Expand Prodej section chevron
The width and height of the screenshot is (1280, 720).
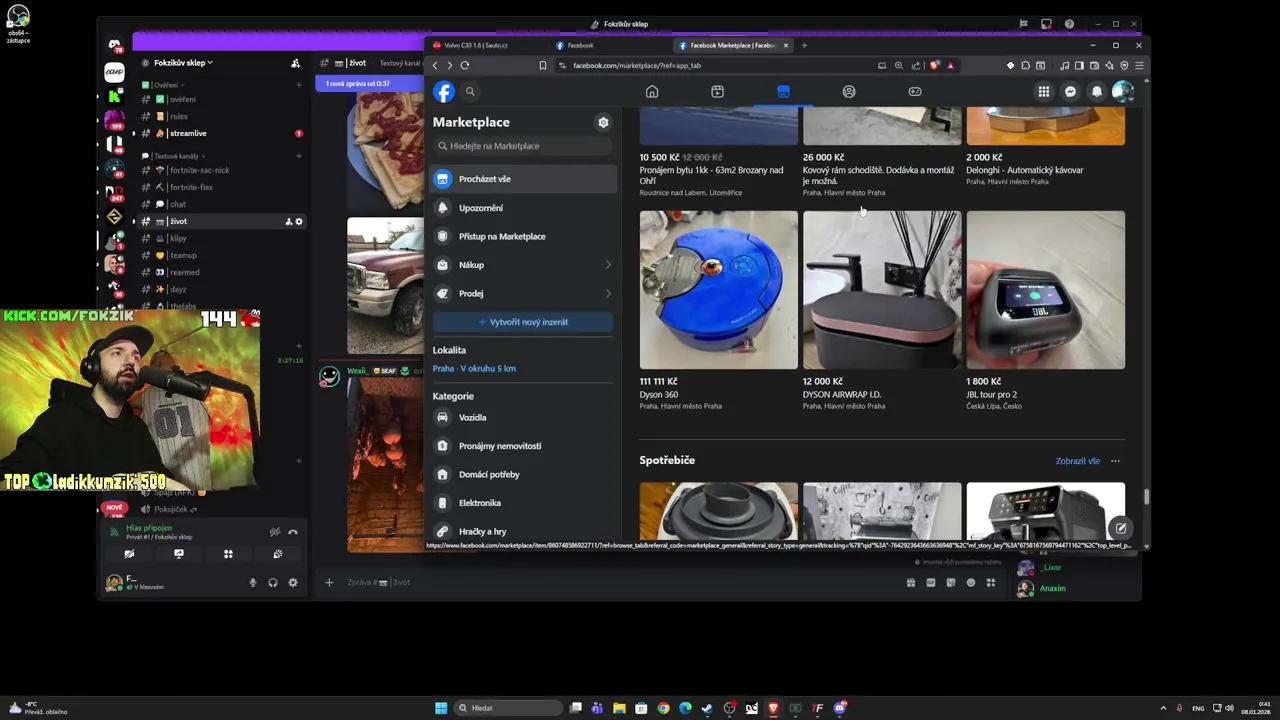608,293
